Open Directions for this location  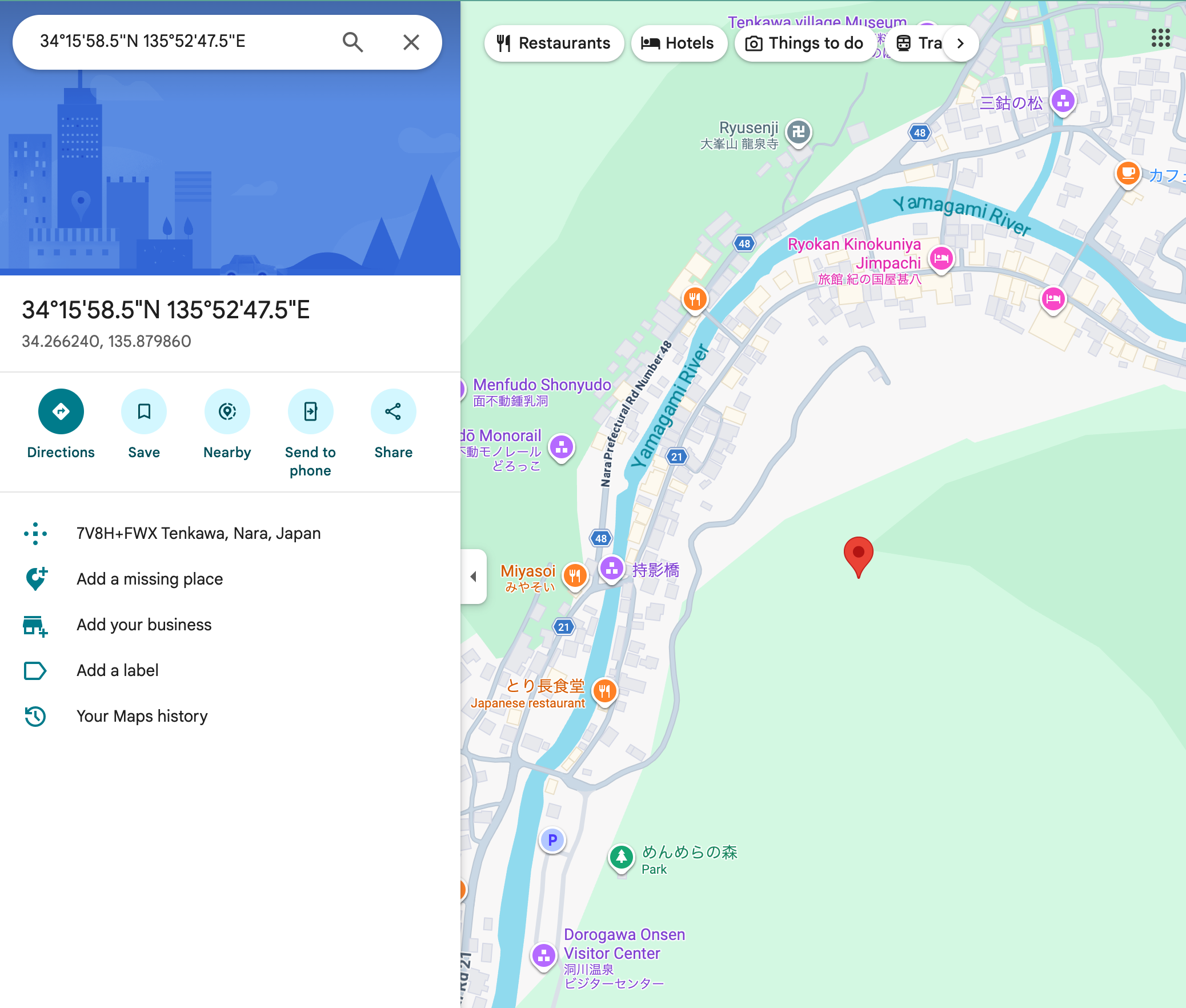61,411
